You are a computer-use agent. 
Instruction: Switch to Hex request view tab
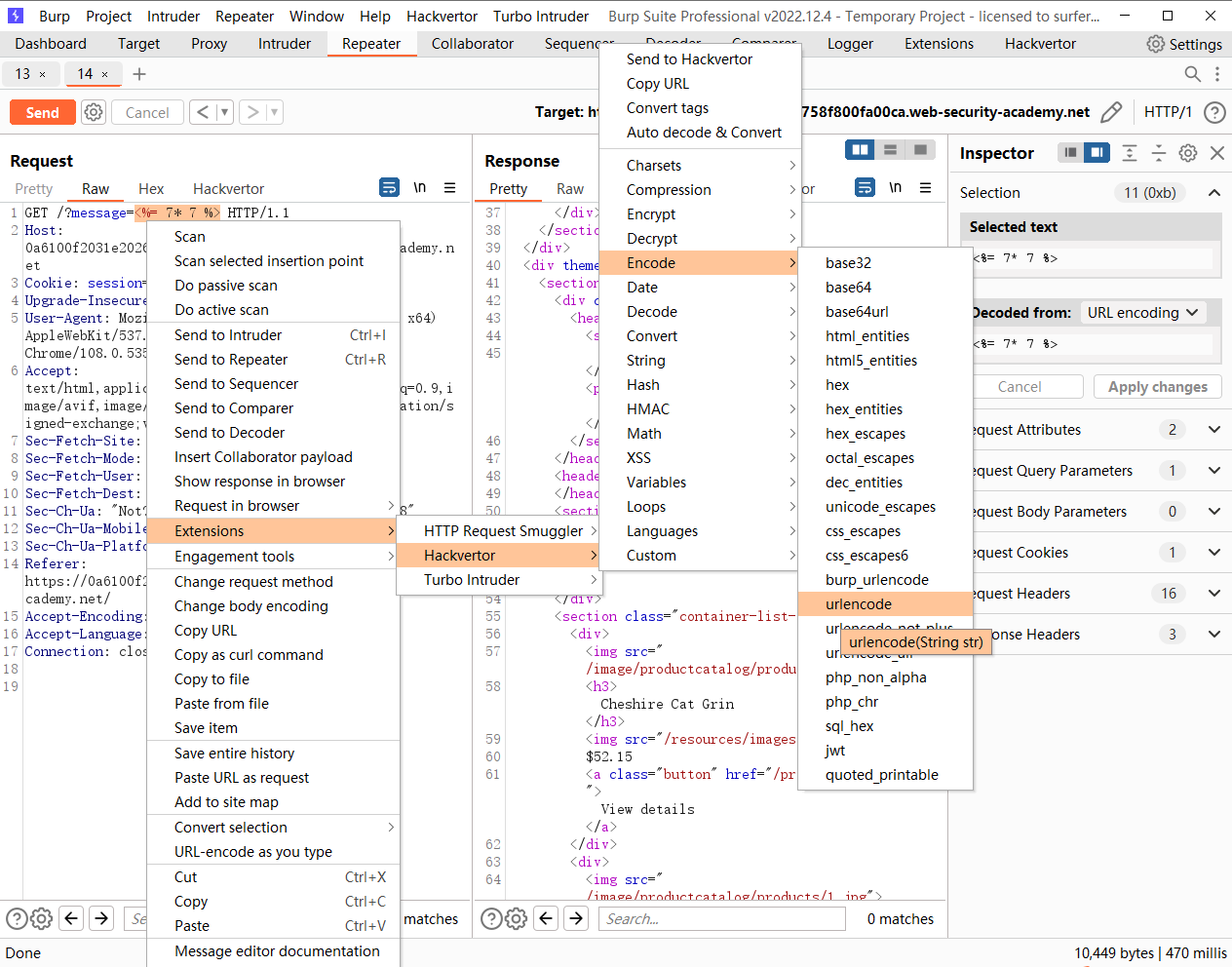[151, 189]
